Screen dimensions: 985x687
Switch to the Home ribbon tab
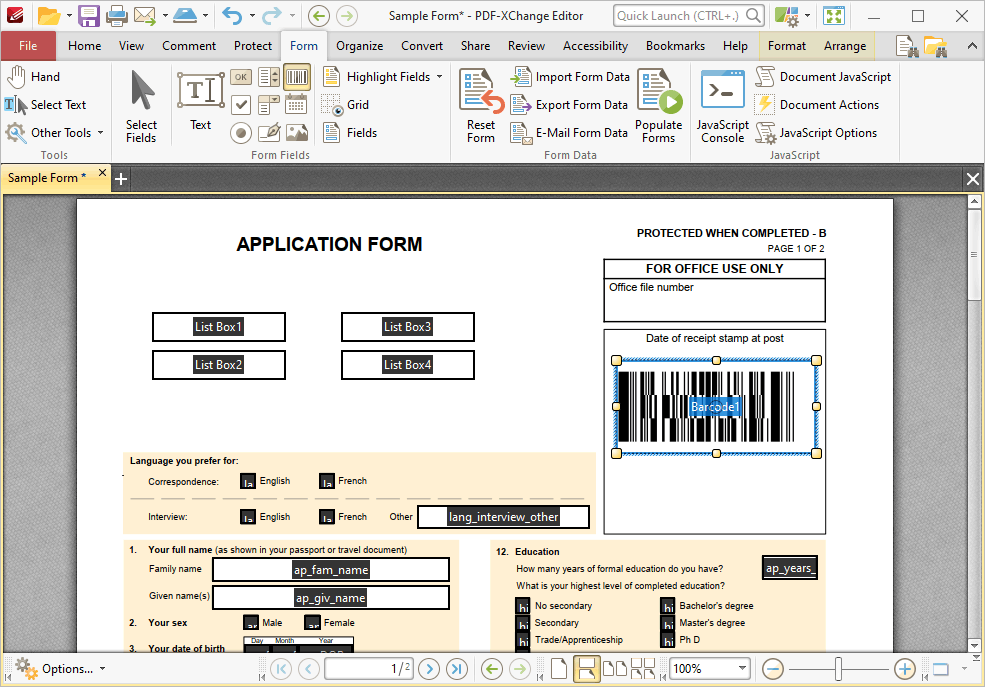84,46
